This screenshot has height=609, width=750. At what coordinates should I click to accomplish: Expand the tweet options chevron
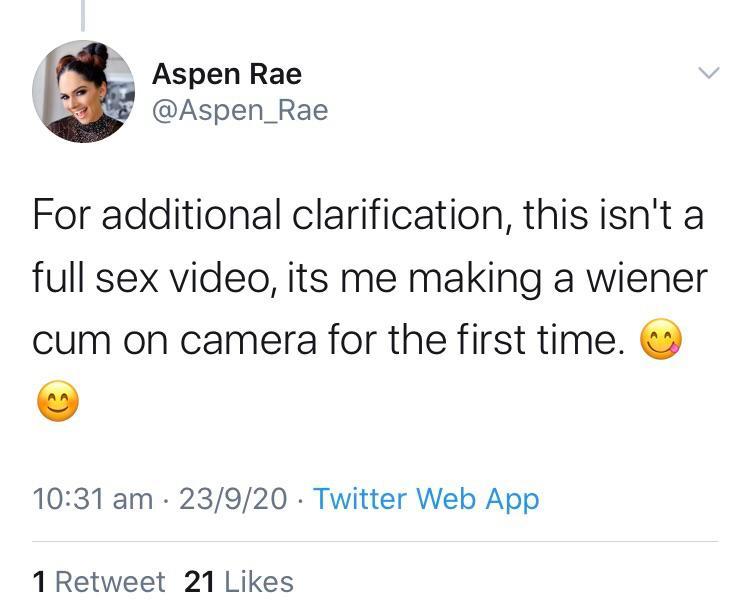click(707, 73)
